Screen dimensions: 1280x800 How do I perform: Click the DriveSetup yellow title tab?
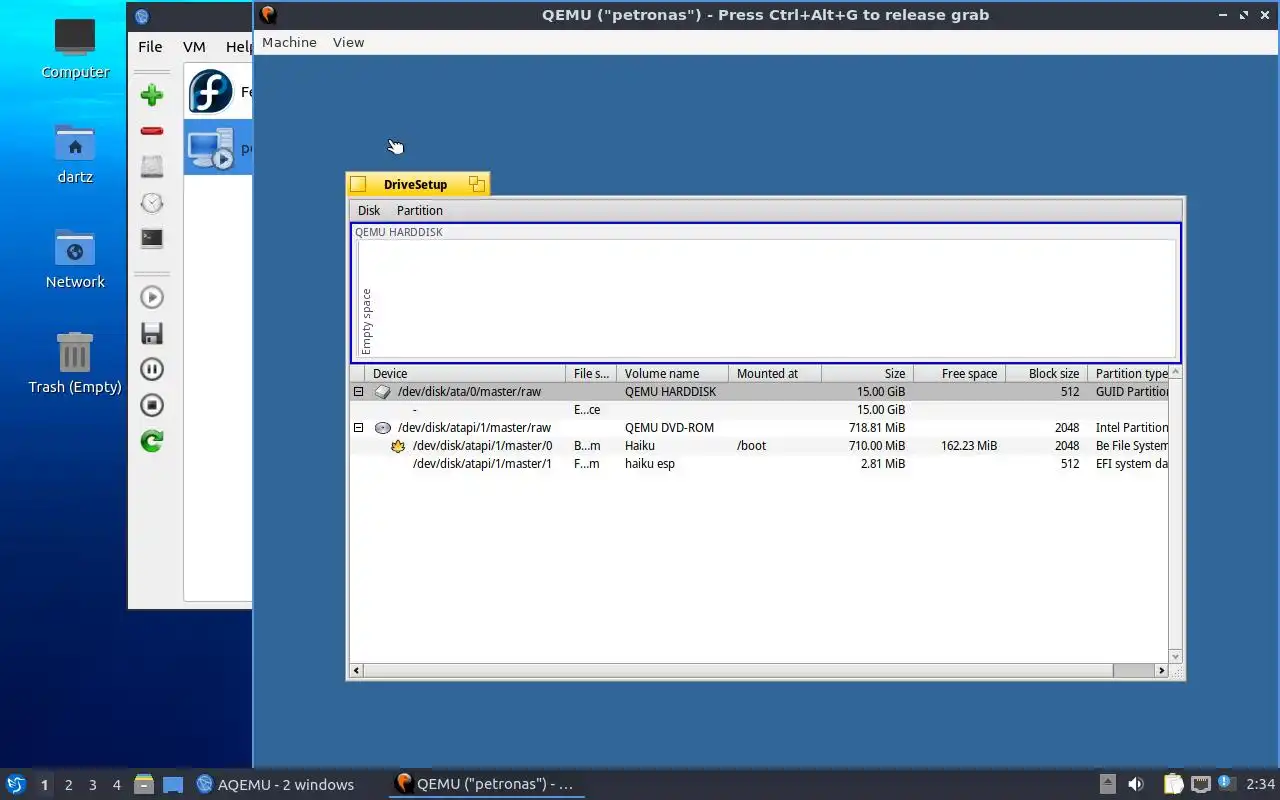click(x=418, y=184)
